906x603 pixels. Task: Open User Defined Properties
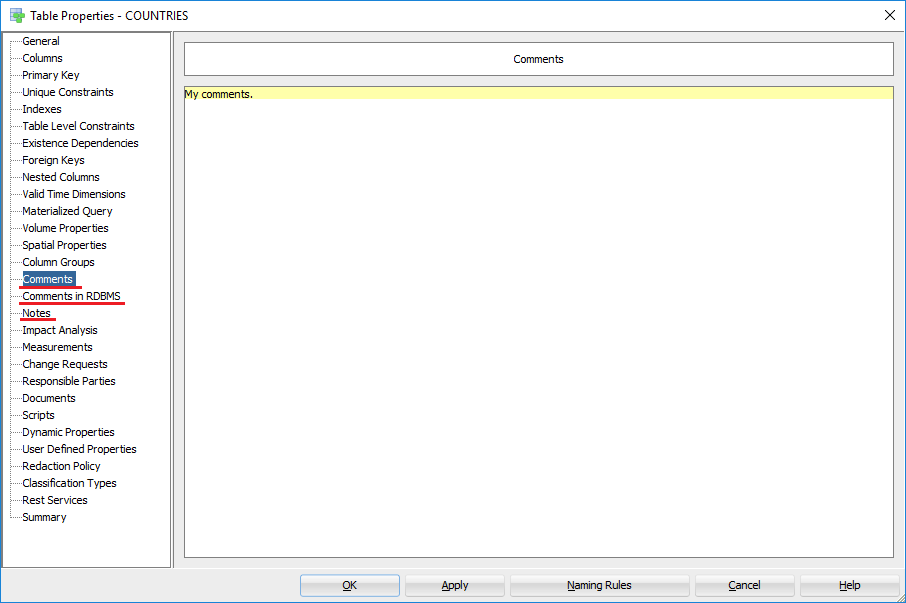click(79, 449)
